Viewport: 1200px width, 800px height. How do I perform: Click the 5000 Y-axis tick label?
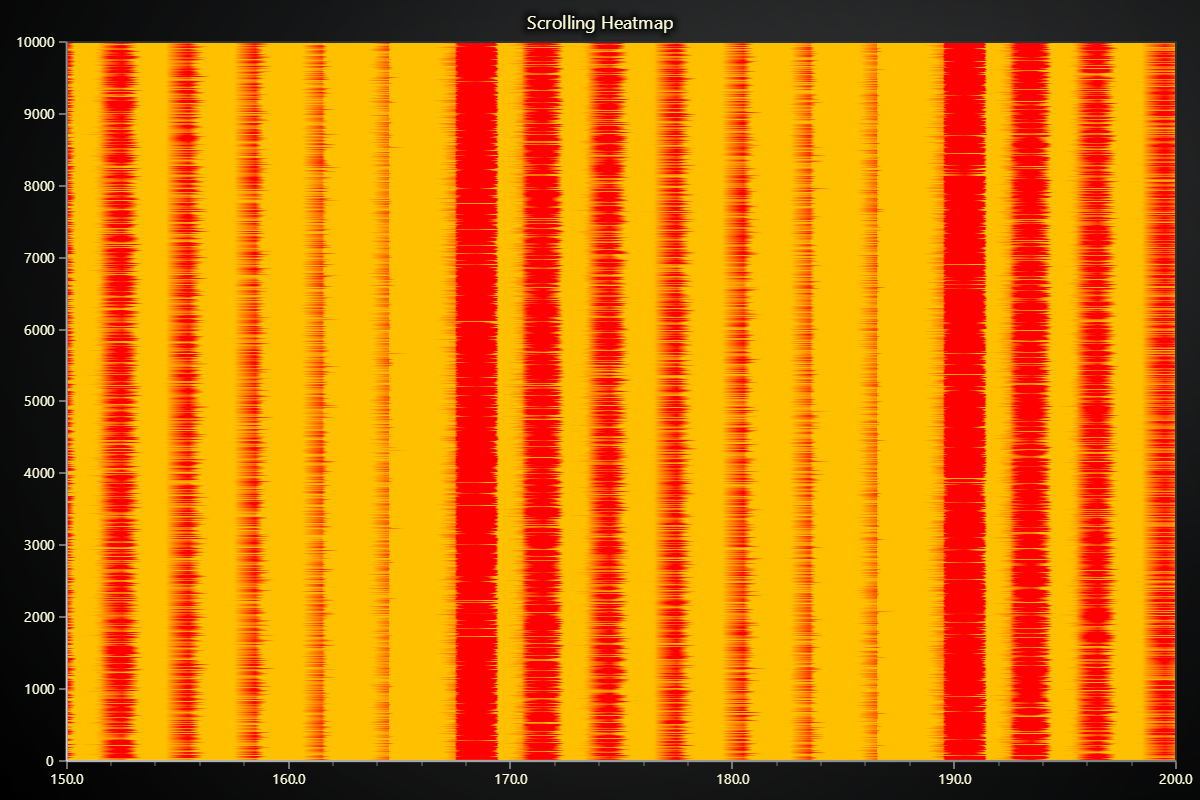[38, 401]
